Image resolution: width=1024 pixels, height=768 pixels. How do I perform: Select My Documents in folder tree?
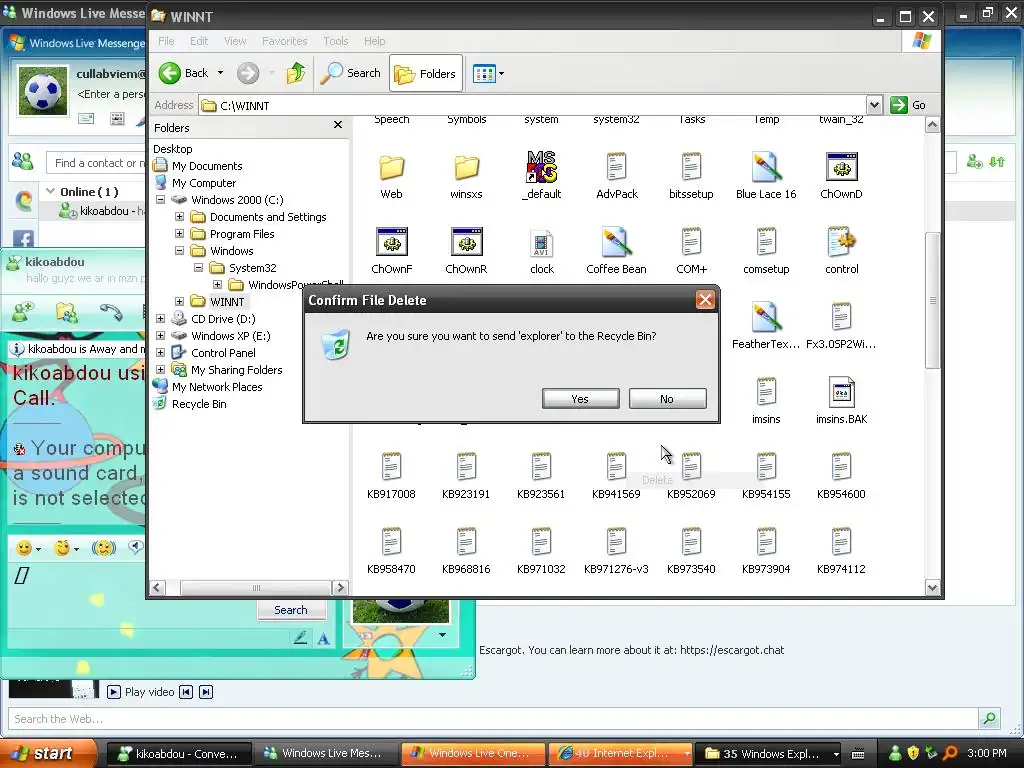(x=206, y=166)
